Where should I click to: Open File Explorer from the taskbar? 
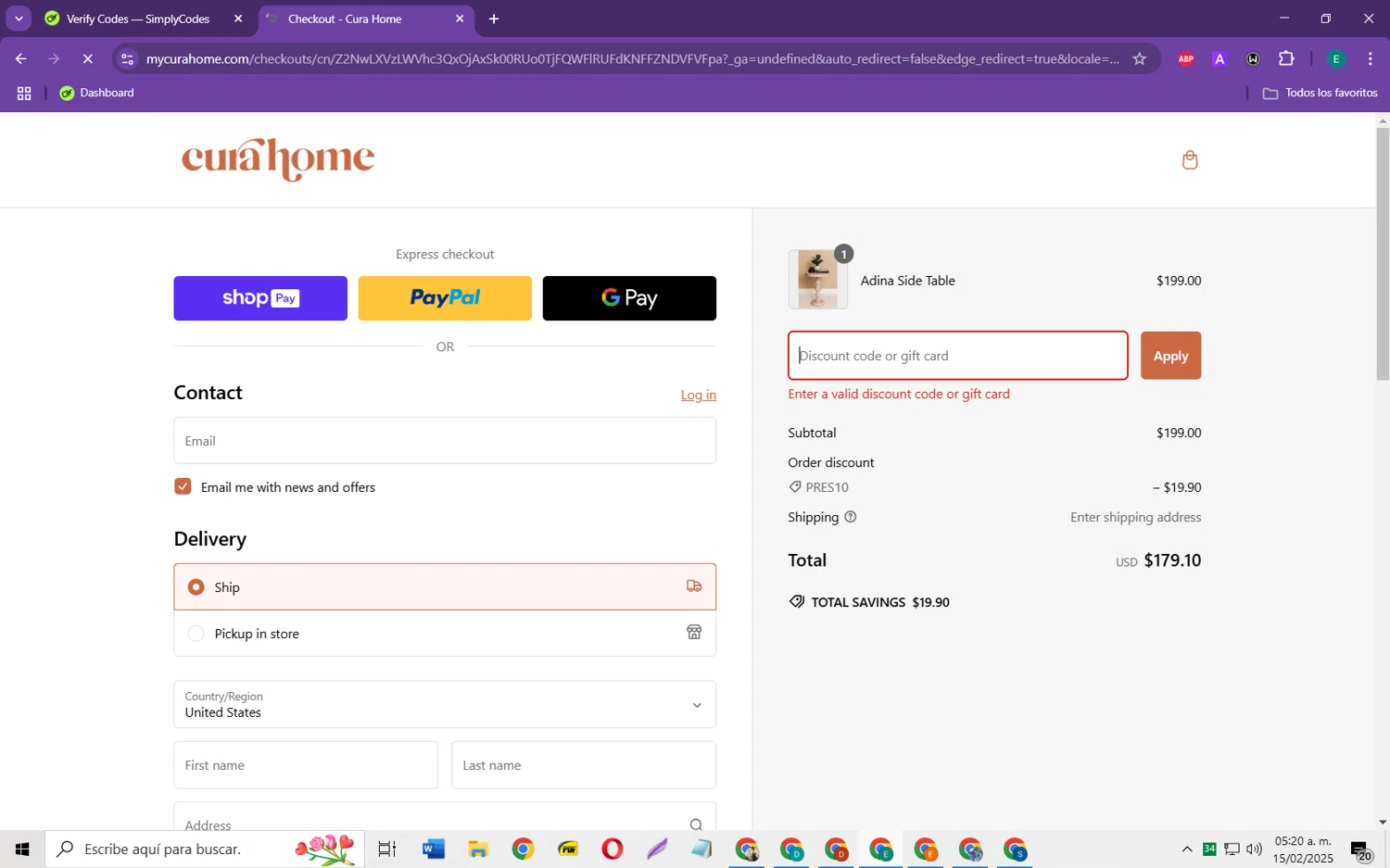pos(478,849)
